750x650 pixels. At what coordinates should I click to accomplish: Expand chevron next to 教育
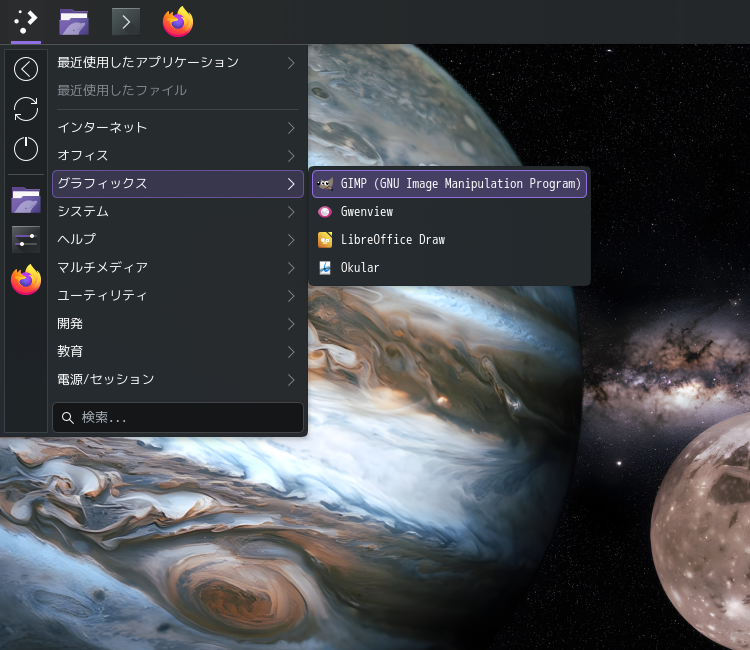pos(291,352)
